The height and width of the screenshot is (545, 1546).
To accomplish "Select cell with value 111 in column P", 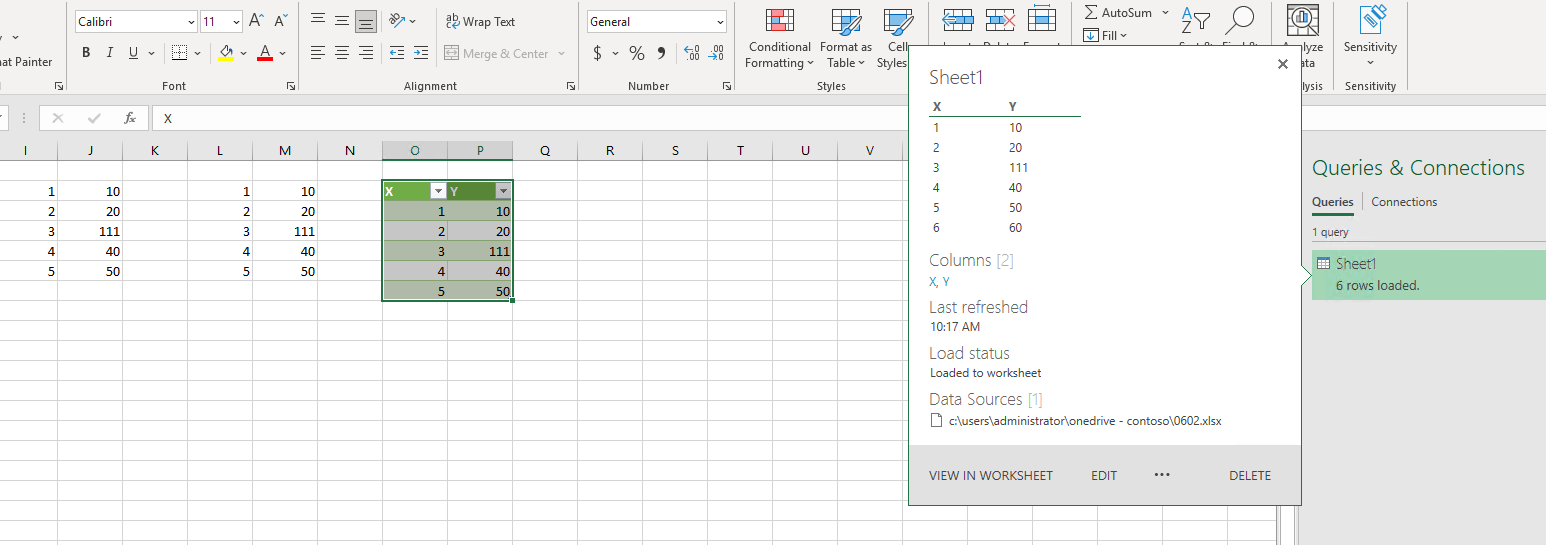I will [480, 251].
